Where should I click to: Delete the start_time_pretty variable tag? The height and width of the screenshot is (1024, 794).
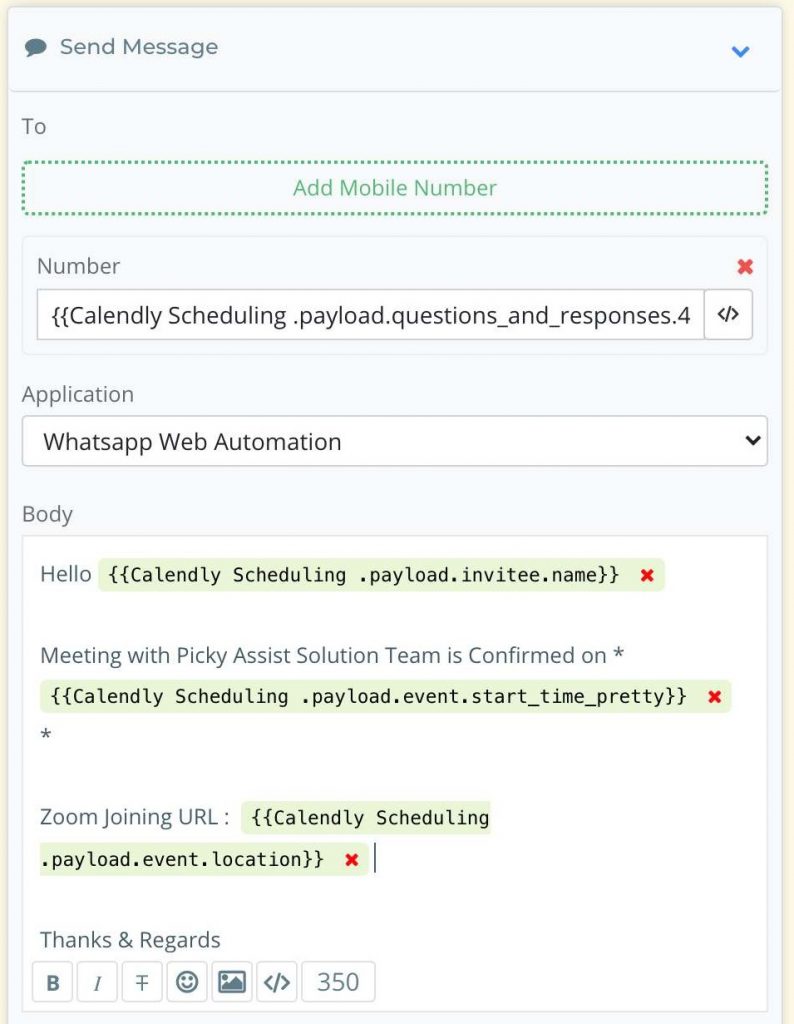[x=714, y=697]
